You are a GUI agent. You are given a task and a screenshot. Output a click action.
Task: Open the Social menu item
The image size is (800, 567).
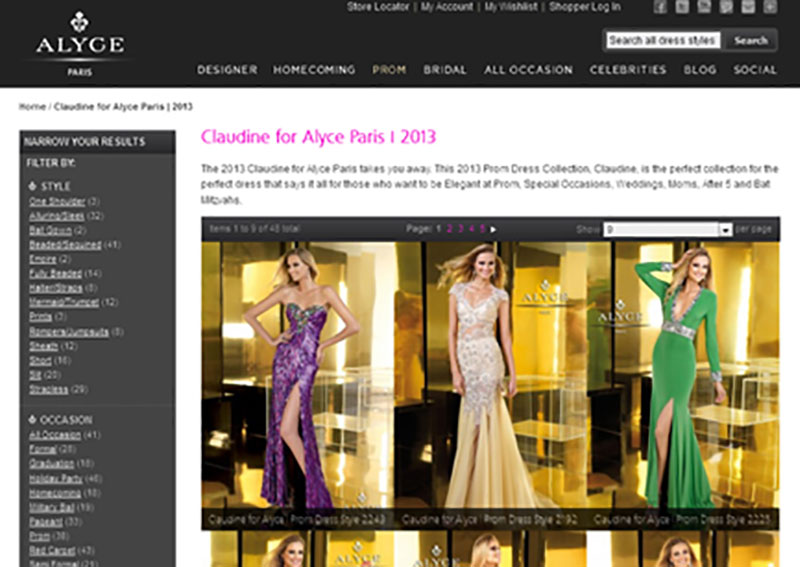(755, 70)
